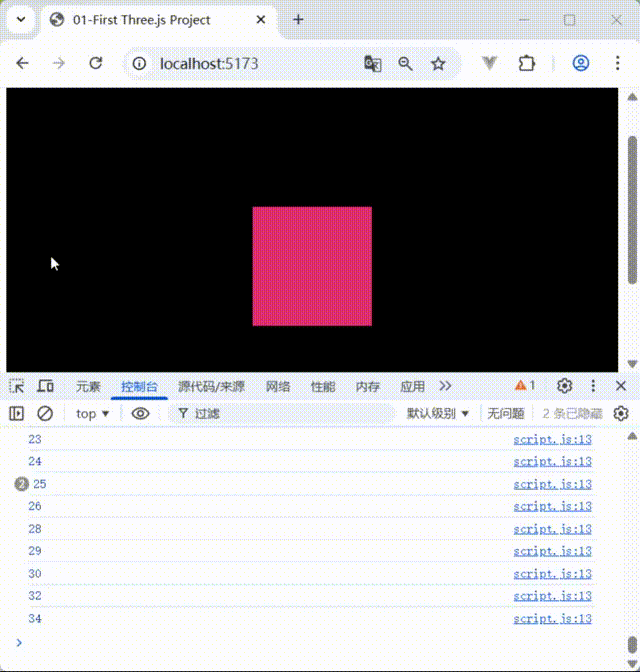Click the console scroll up arrow
The height and width of the screenshot is (672, 640).
click(632, 436)
